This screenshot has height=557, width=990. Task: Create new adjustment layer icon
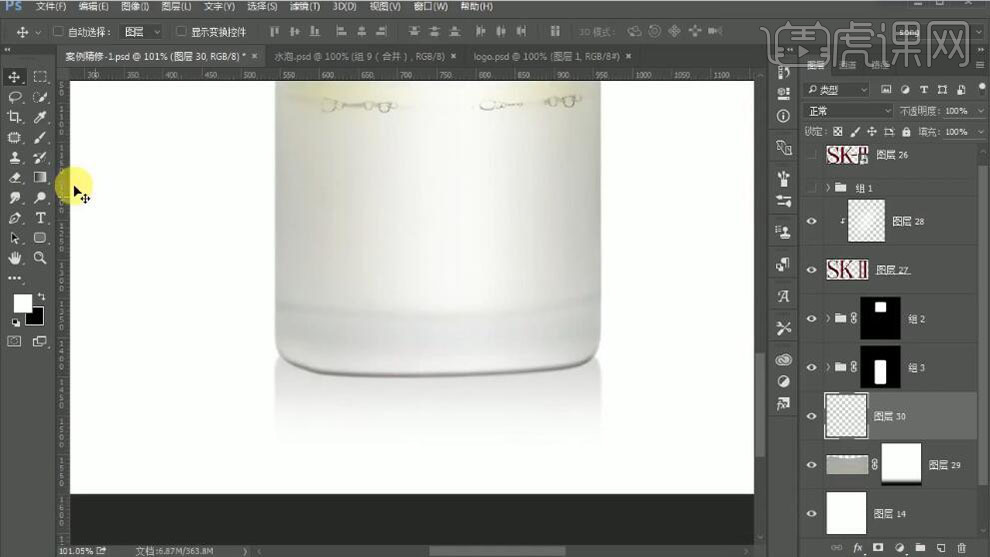[x=899, y=548]
